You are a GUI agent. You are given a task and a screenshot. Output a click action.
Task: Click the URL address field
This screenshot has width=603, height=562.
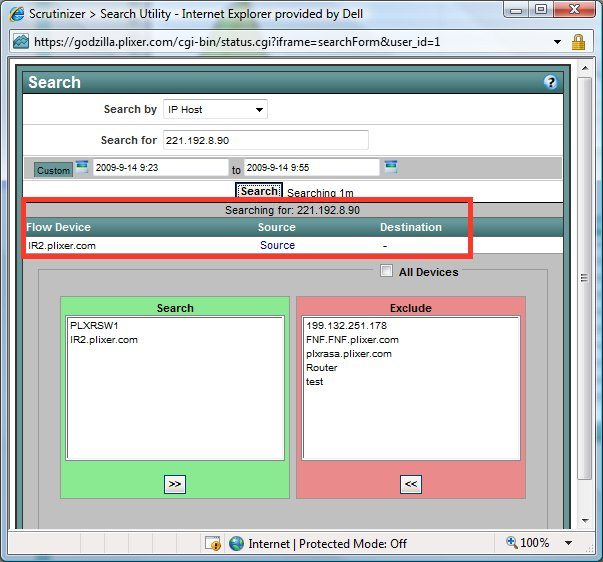click(237, 42)
